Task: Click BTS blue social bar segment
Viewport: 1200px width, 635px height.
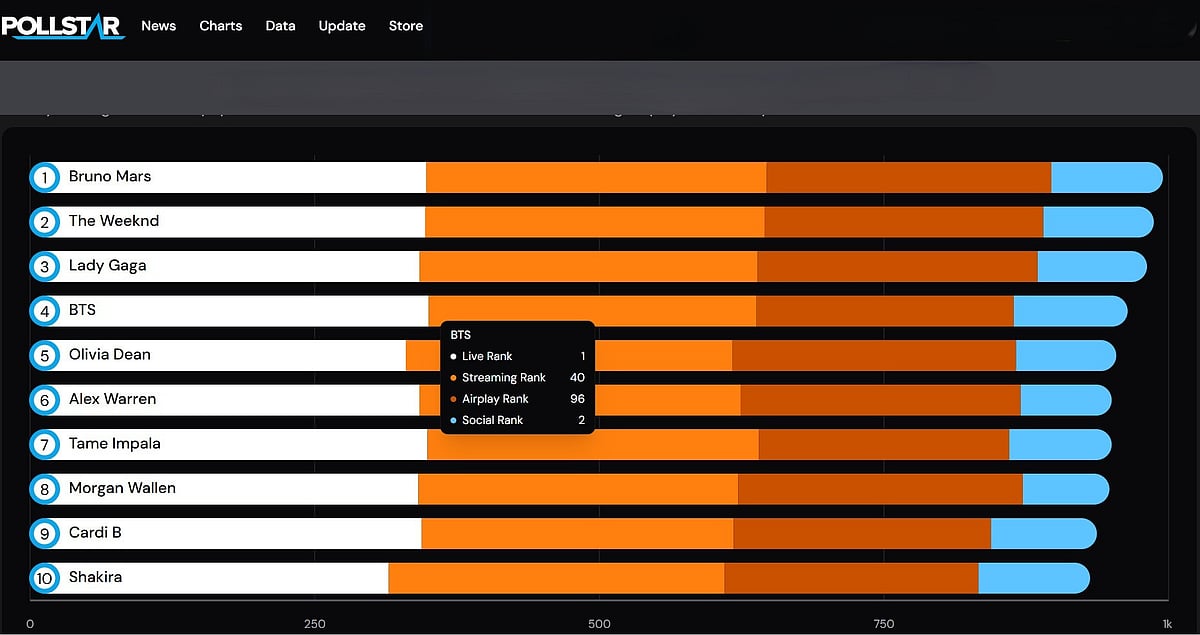Action: pyautogui.click(x=1070, y=311)
